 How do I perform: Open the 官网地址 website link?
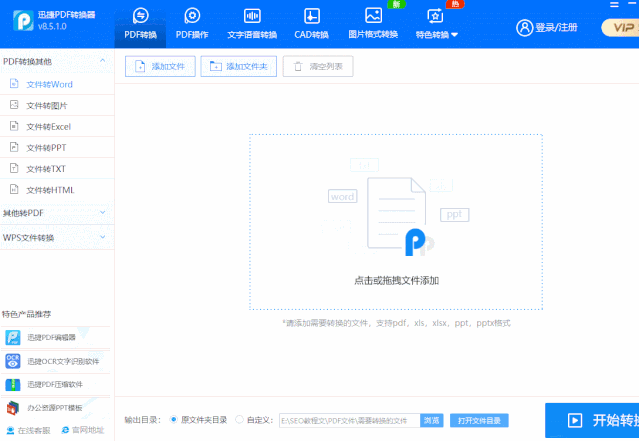point(83,430)
